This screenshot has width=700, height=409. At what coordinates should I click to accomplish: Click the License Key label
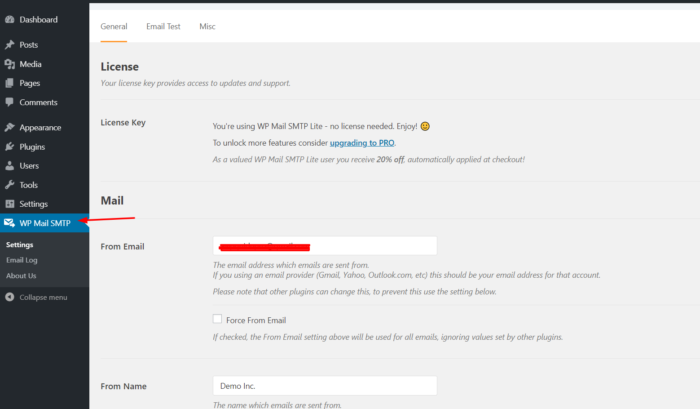[x=123, y=122]
